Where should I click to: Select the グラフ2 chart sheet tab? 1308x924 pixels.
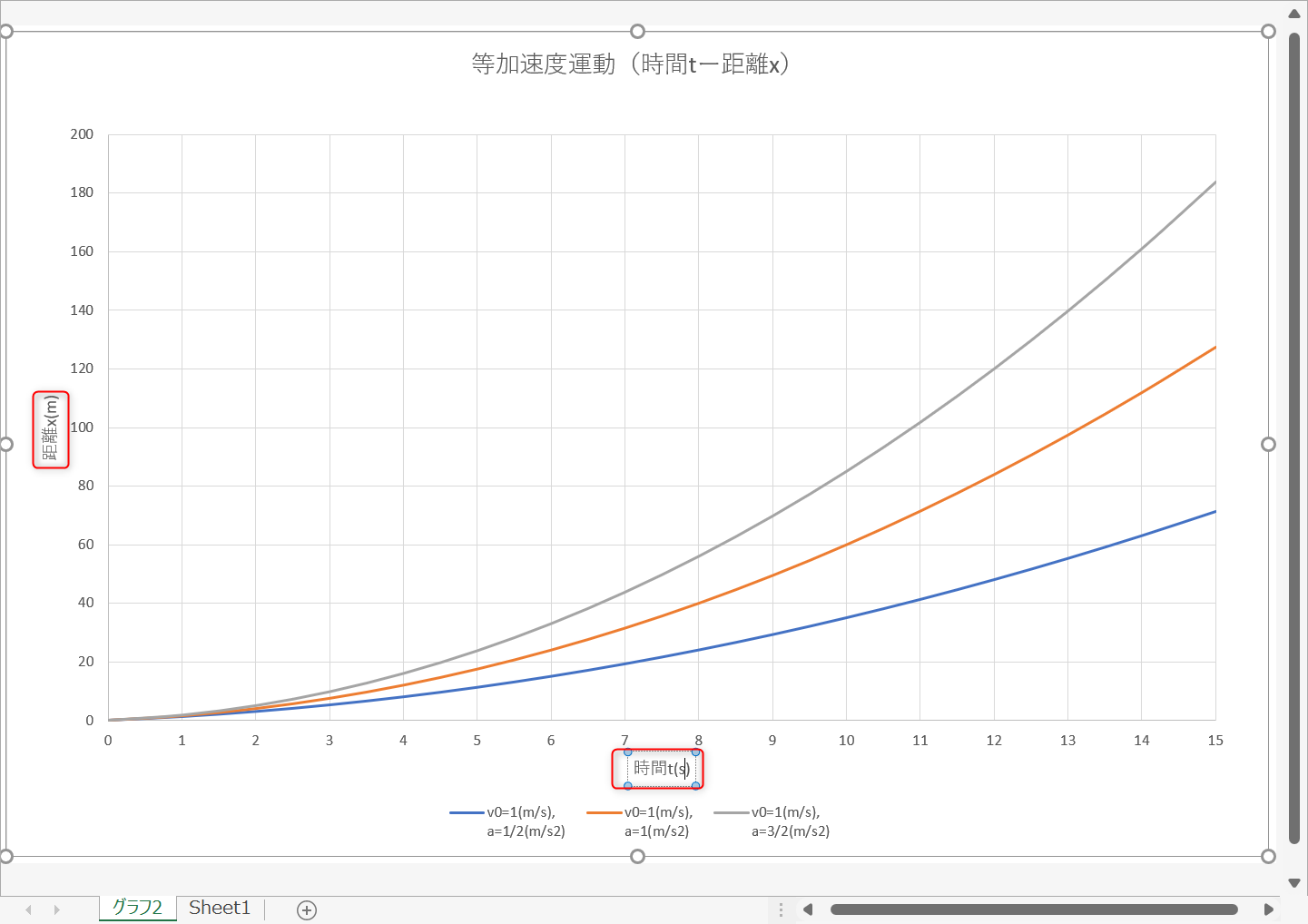click(x=137, y=908)
